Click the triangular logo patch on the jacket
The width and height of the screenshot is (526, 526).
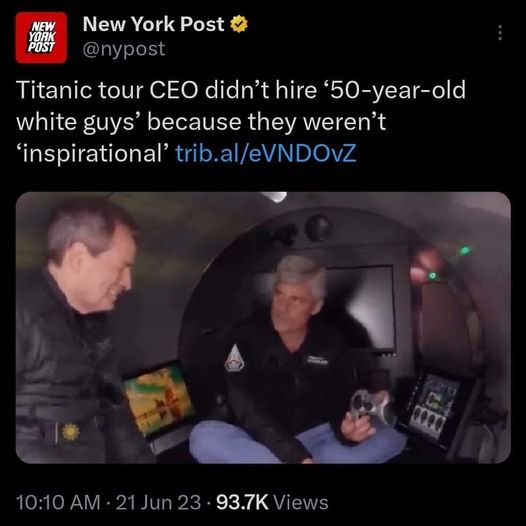point(234,359)
